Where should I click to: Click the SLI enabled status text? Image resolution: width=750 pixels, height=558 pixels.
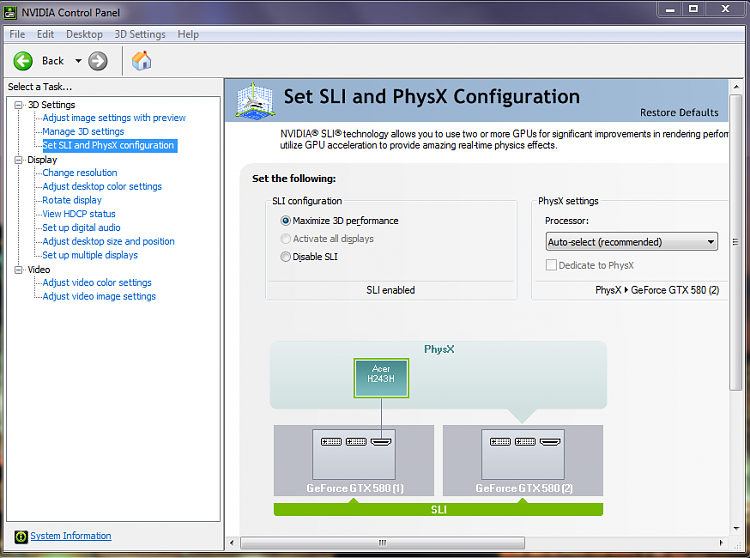(x=390, y=290)
